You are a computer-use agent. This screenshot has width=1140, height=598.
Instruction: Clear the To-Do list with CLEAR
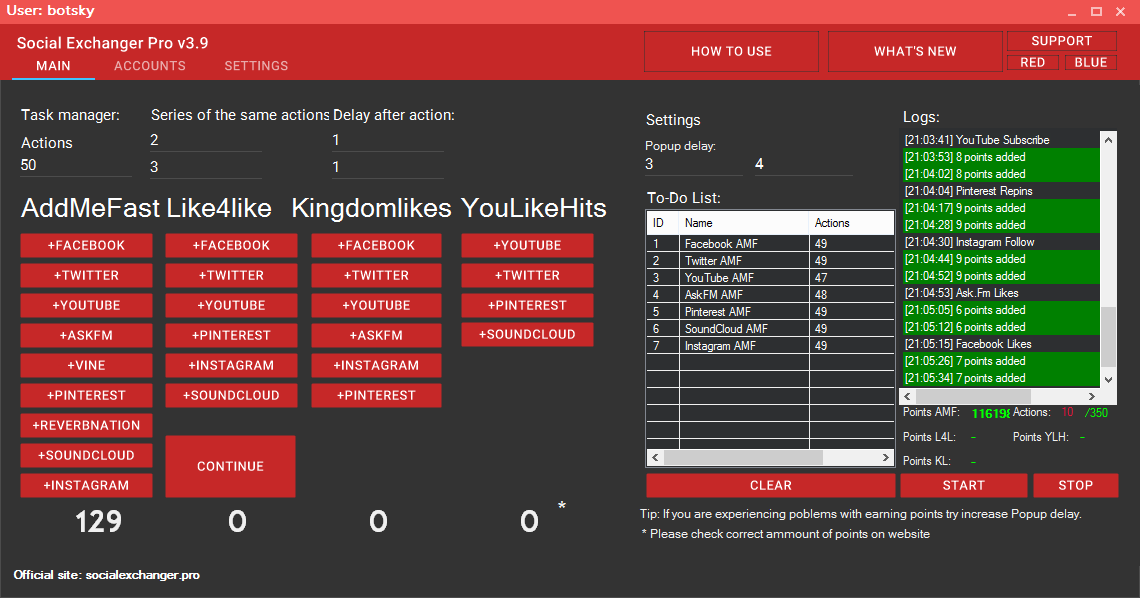point(771,485)
